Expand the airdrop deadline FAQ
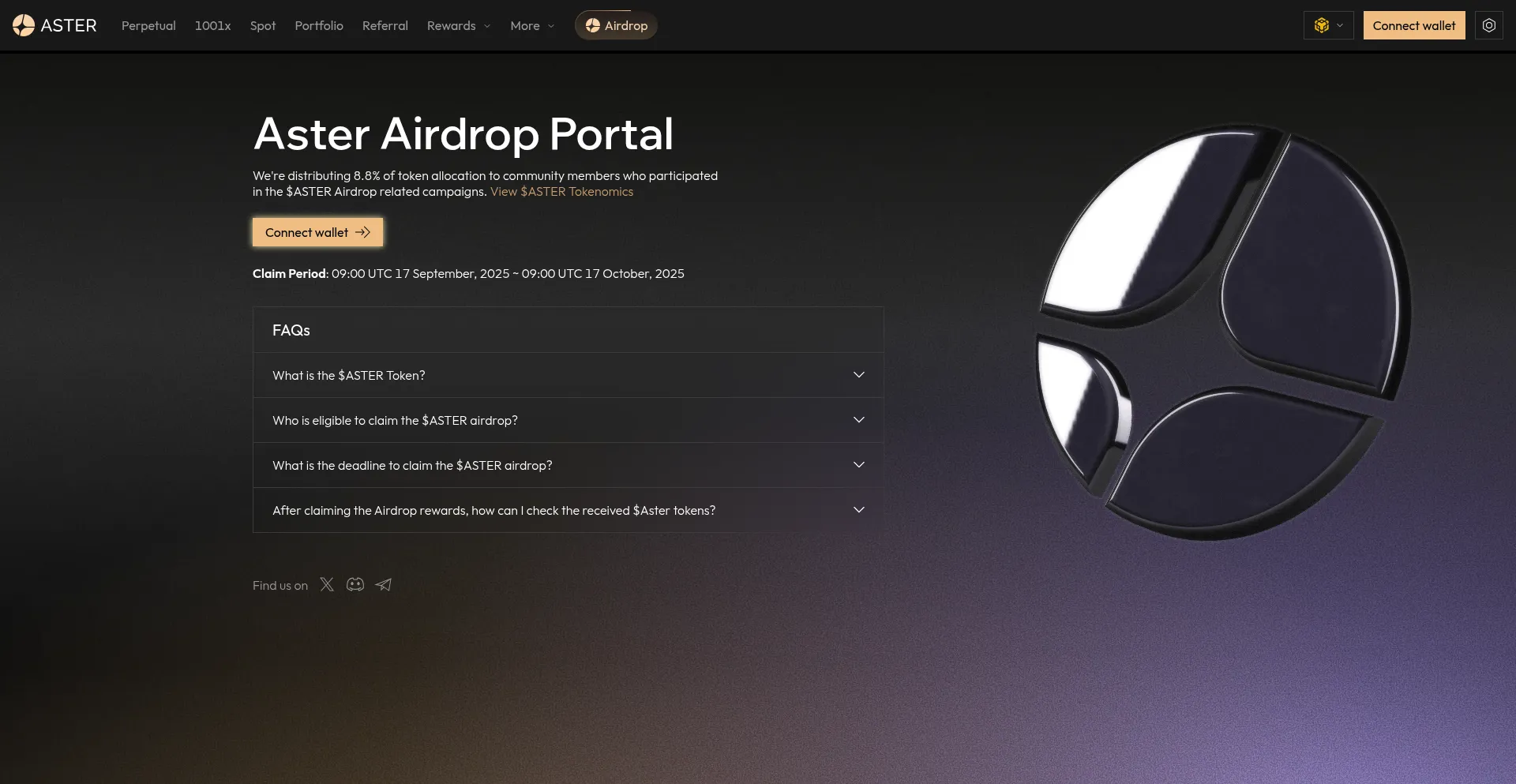Screen dimensions: 1516x784 point(568,465)
